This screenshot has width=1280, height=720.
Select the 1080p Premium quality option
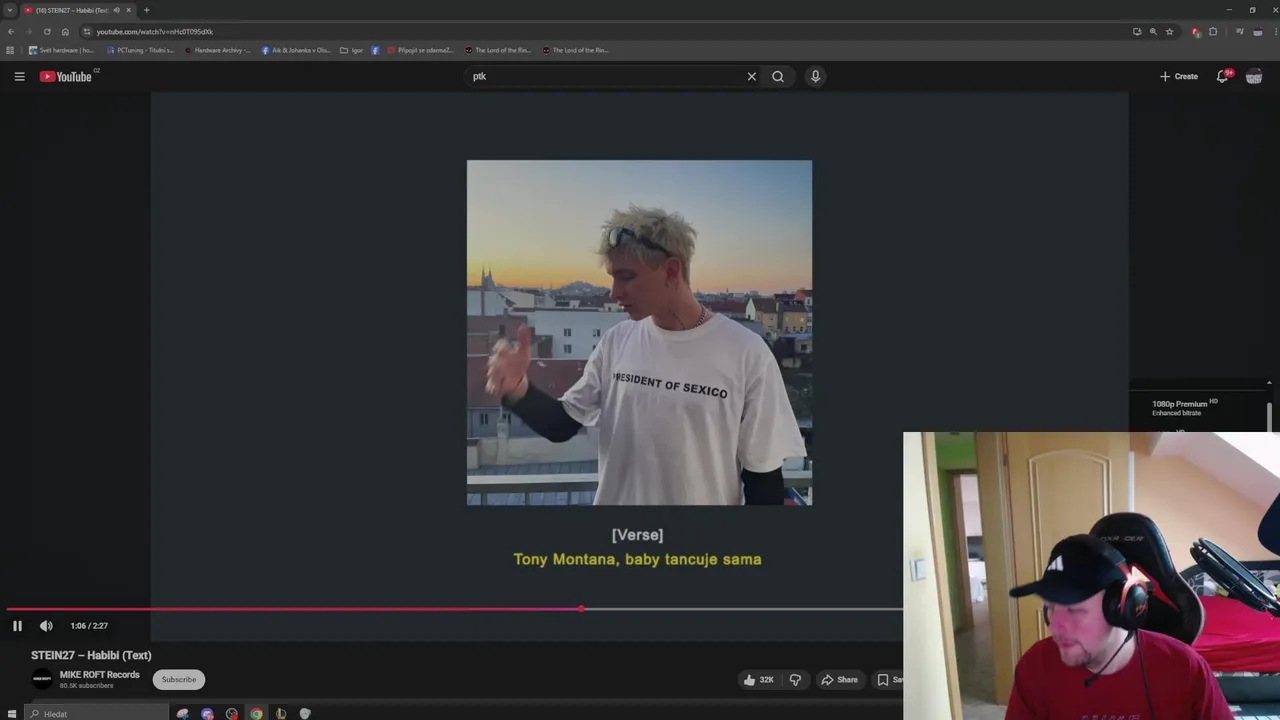tap(1186, 408)
